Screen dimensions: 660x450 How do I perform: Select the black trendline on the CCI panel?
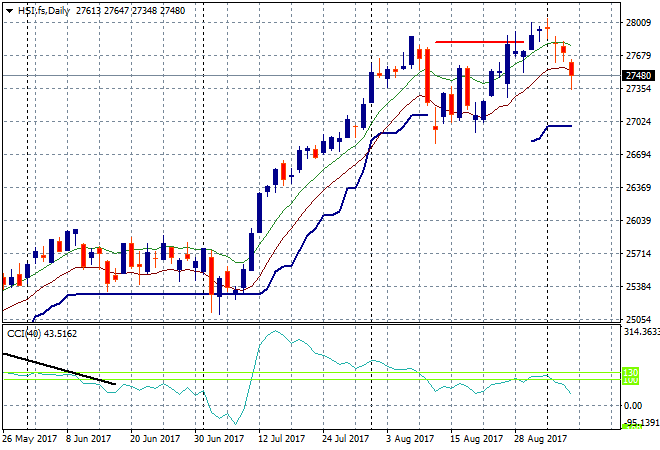coord(59,369)
